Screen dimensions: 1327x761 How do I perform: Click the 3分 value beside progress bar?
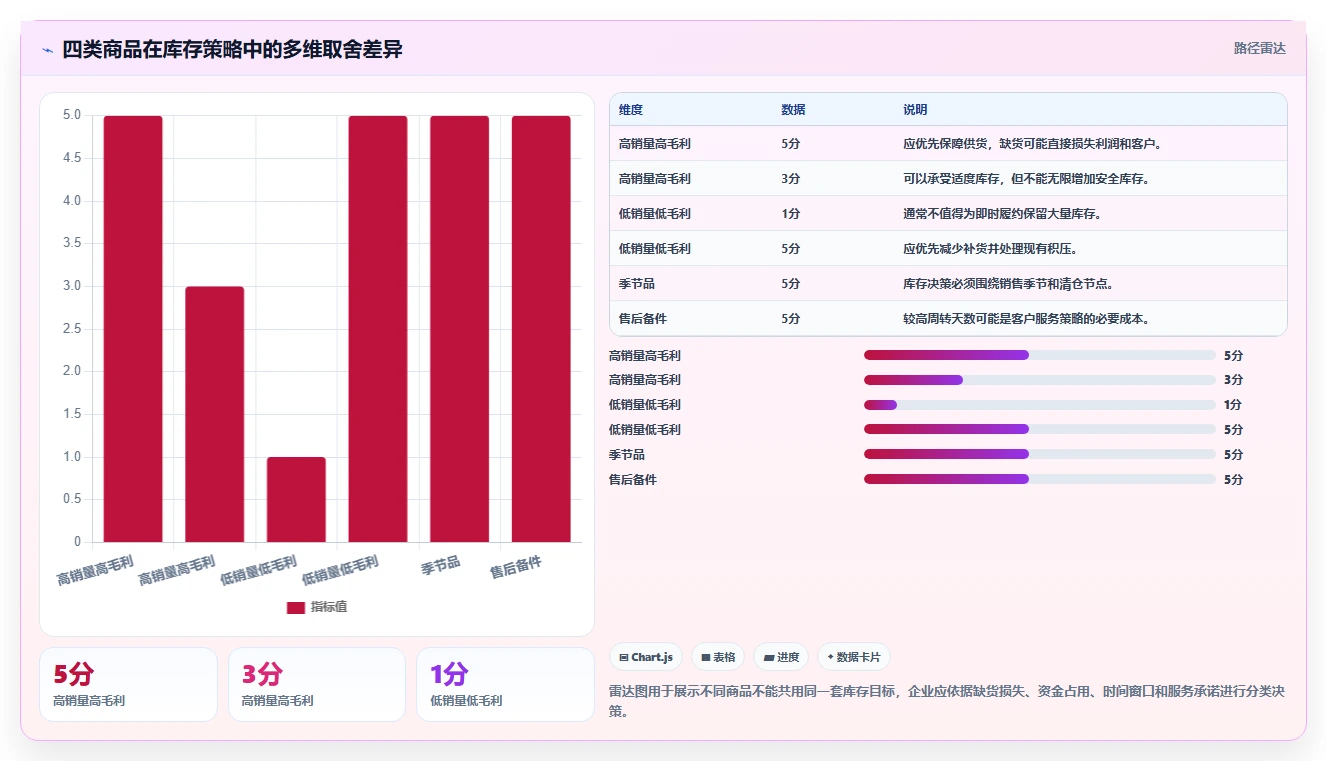pyautogui.click(x=1233, y=380)
